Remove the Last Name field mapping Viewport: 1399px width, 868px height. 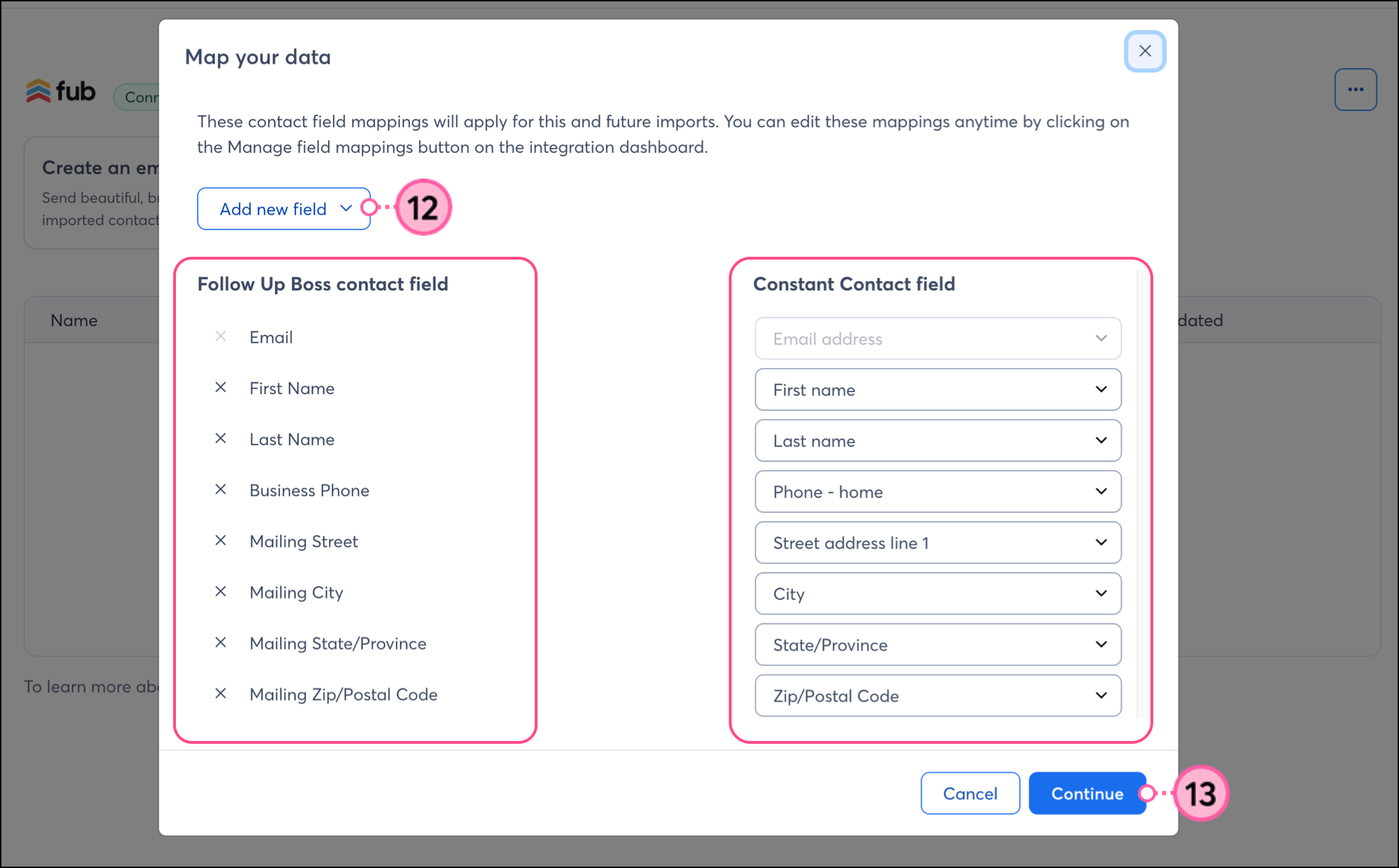click(x=221, y=438)
